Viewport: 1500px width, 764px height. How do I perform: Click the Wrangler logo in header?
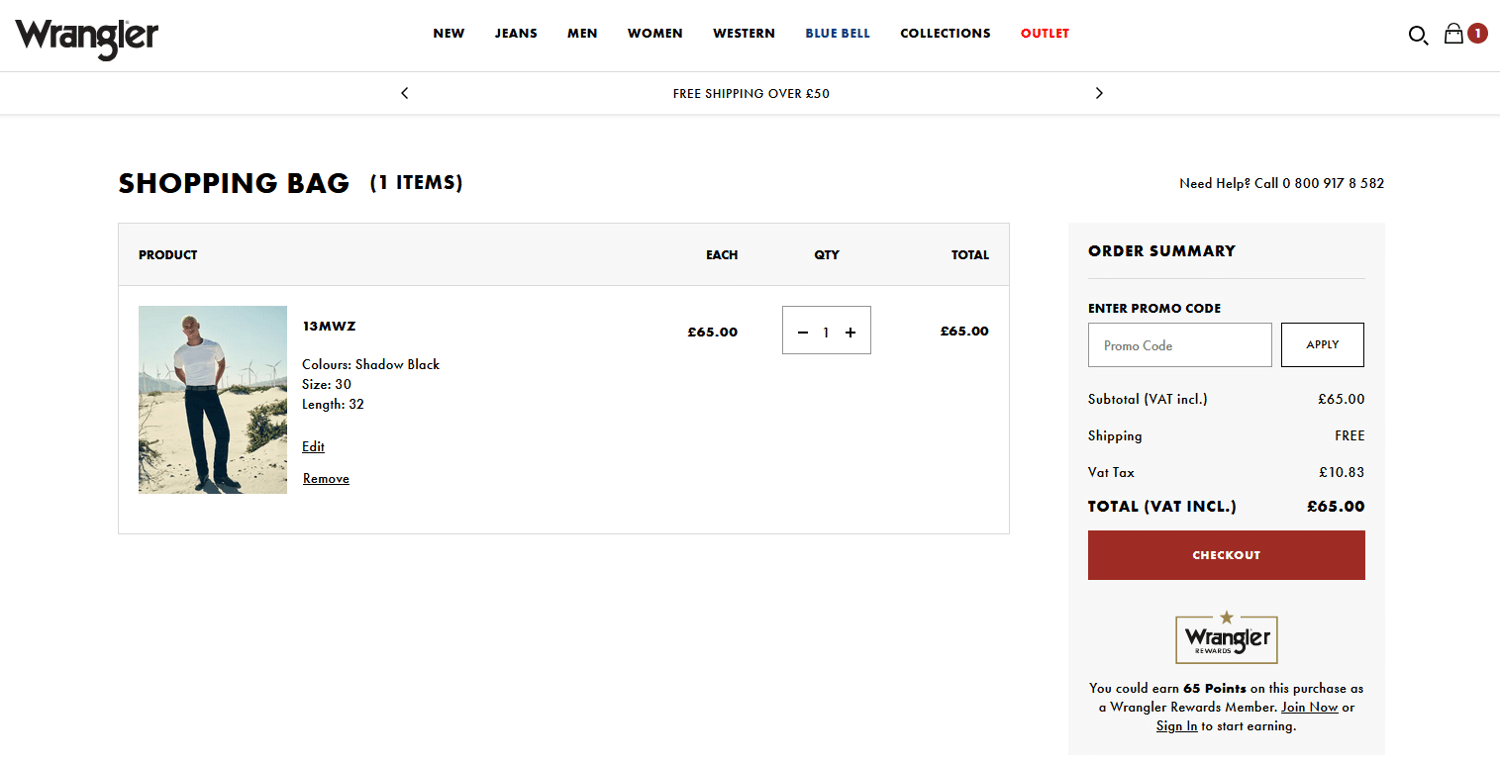[86, 38]
